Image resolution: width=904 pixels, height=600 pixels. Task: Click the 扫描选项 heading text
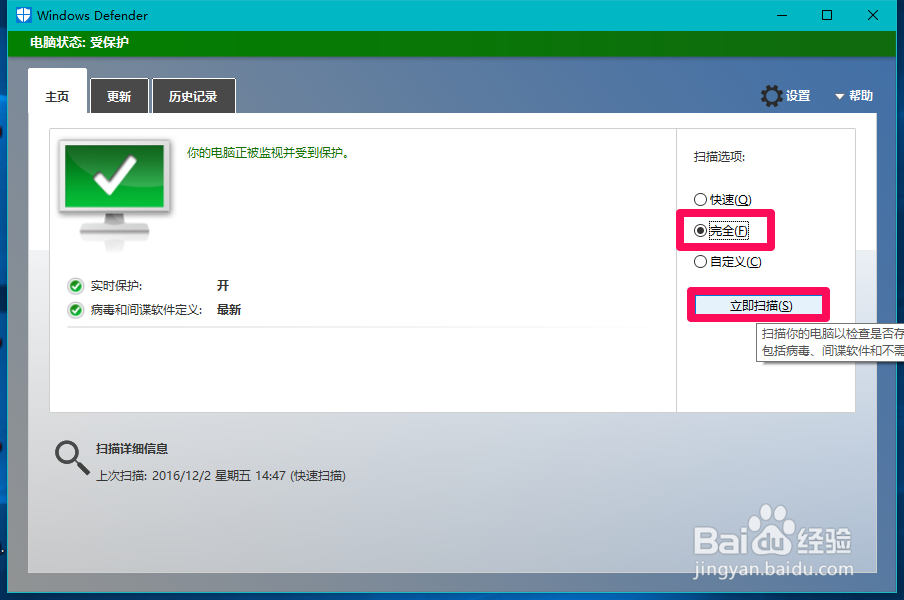[x=720, y=157]
